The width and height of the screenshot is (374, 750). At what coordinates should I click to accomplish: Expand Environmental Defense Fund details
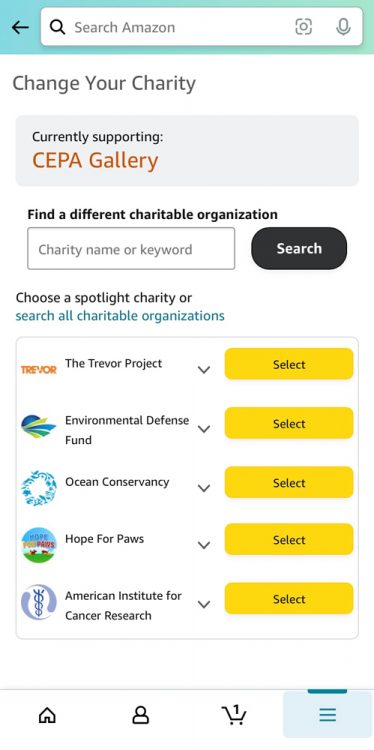pos(204,429)
